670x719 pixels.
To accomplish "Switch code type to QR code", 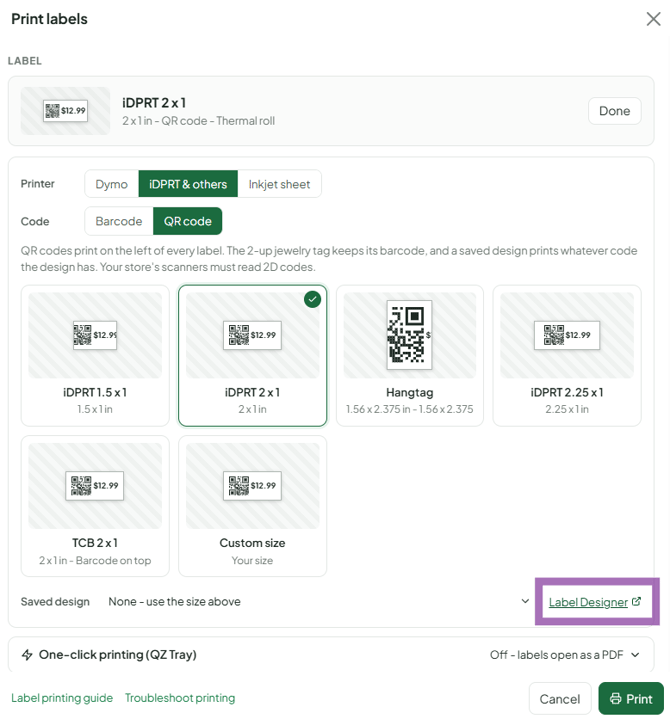I will (x=188, y=221).
